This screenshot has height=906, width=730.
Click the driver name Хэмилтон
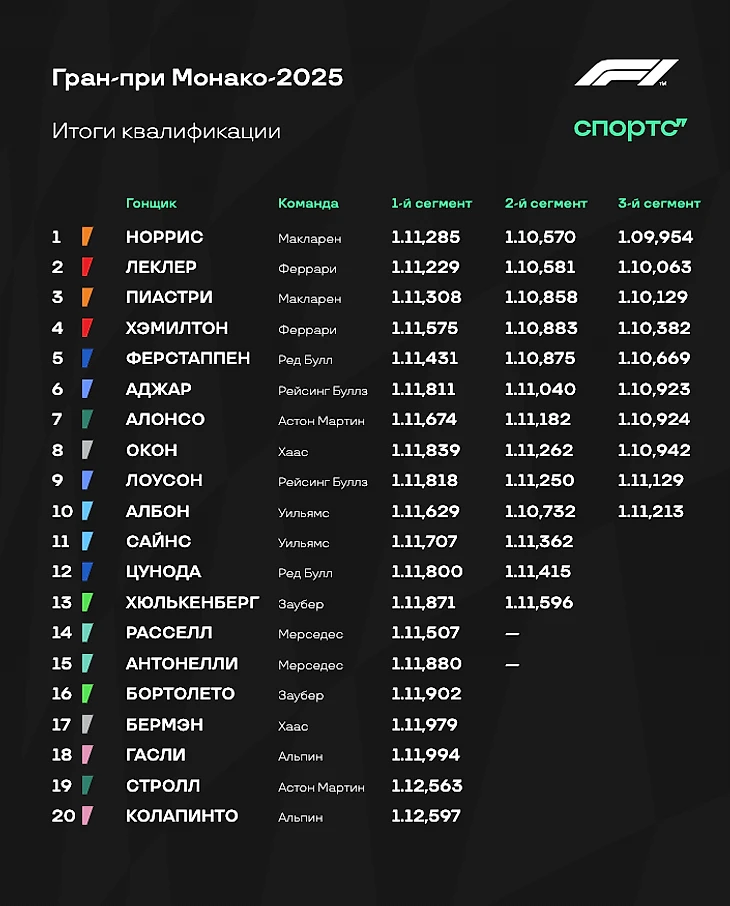pyautogui.click(x=177, y=328)
